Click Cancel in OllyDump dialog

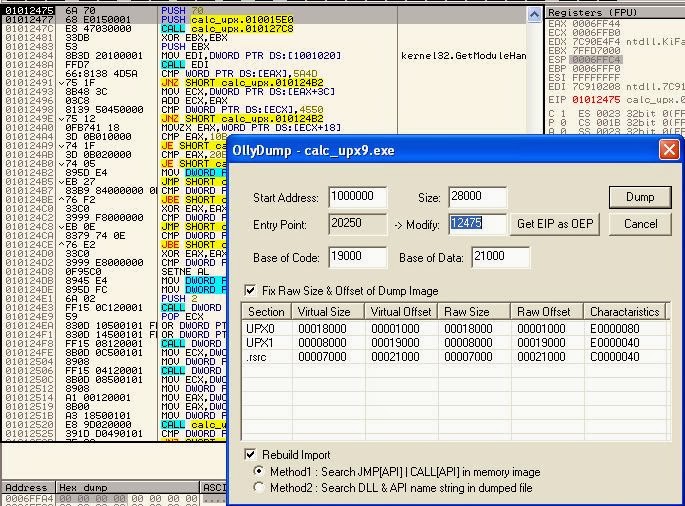tap(640, 224)
